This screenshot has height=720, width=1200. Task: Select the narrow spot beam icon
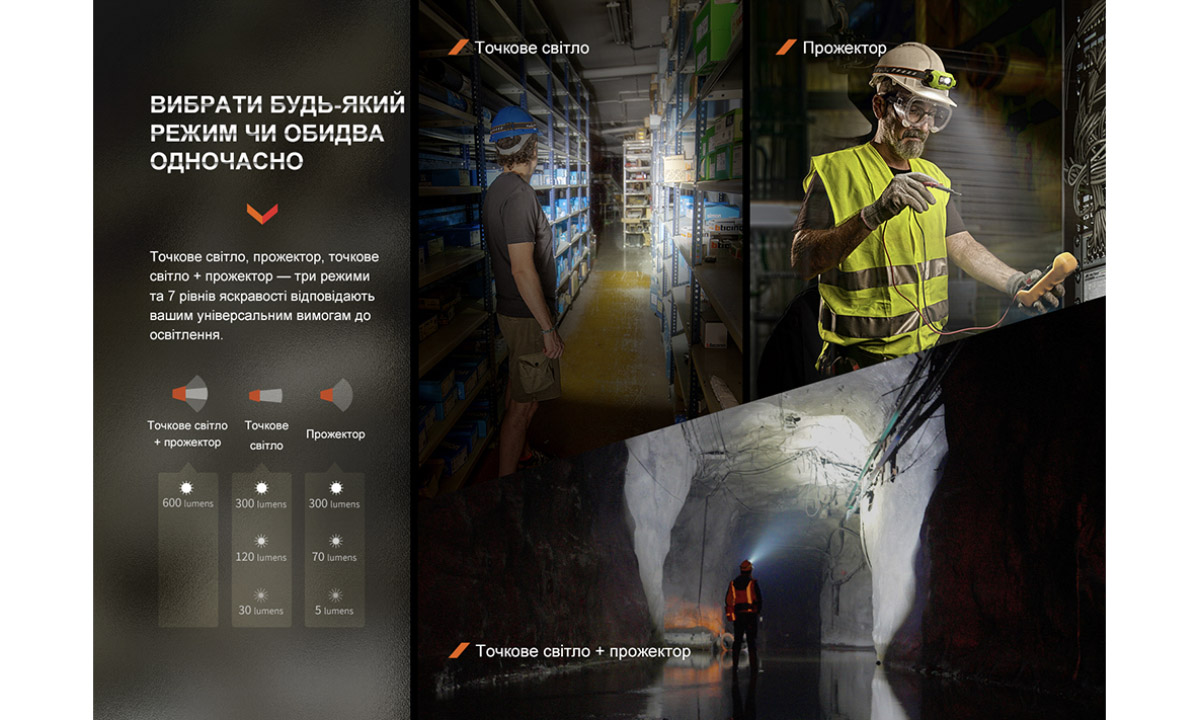click(x=265, y=396)
